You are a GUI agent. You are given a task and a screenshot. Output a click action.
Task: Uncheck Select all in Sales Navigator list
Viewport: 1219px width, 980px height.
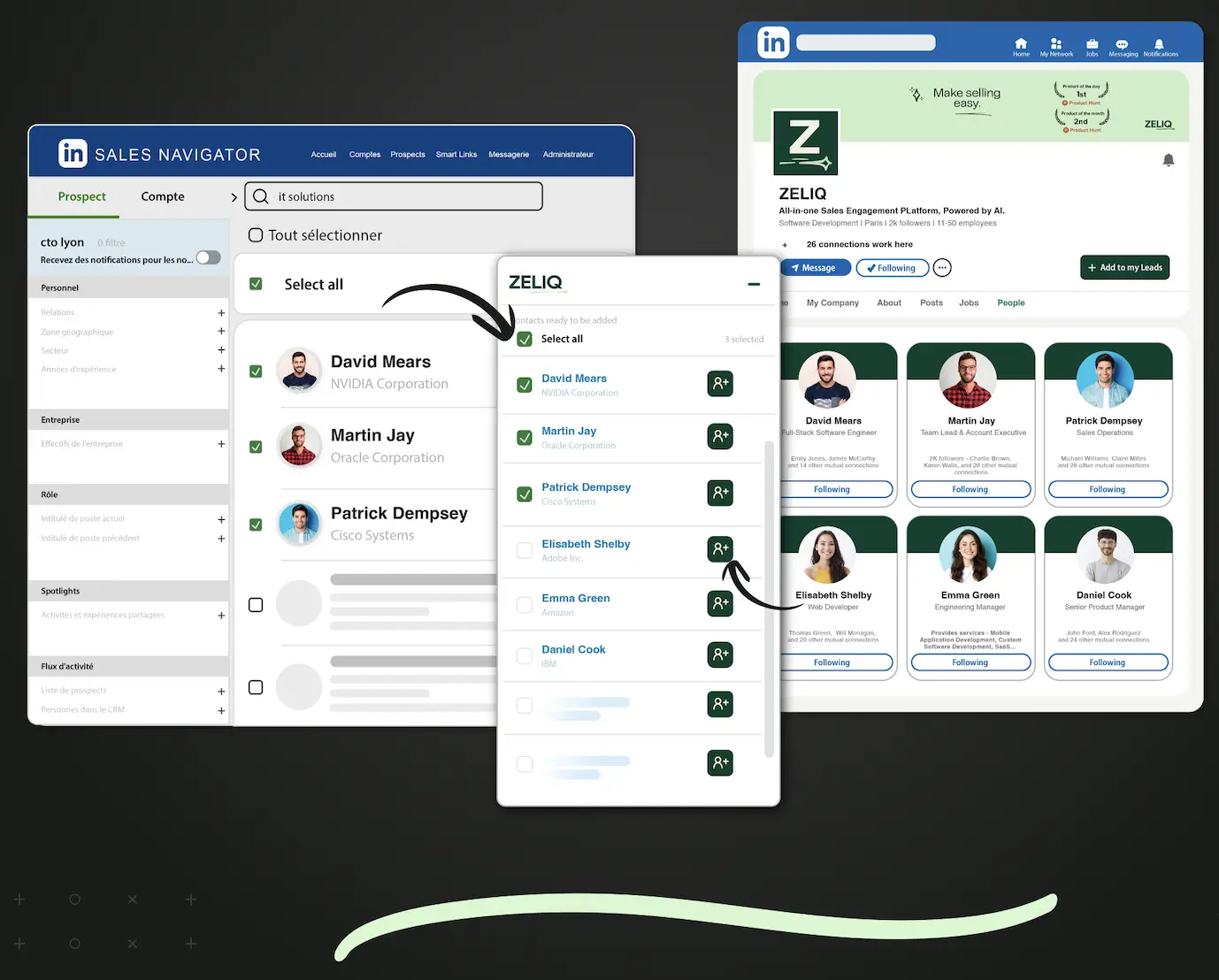(256, 284)
